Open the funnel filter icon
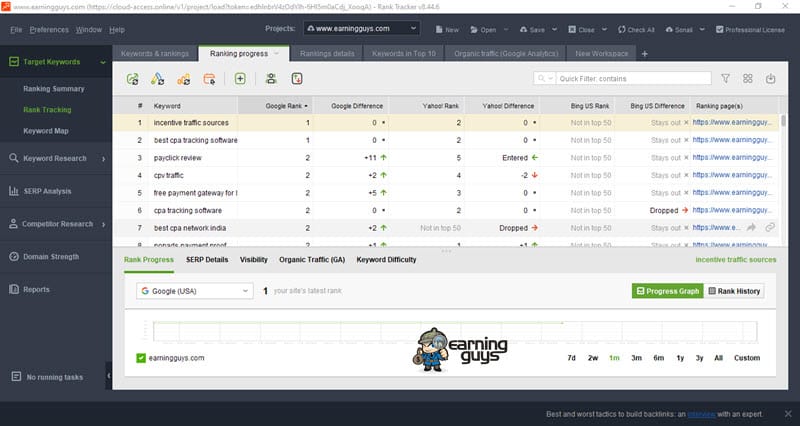The width and height of the screenshot is (800, 426). point(725,78)
